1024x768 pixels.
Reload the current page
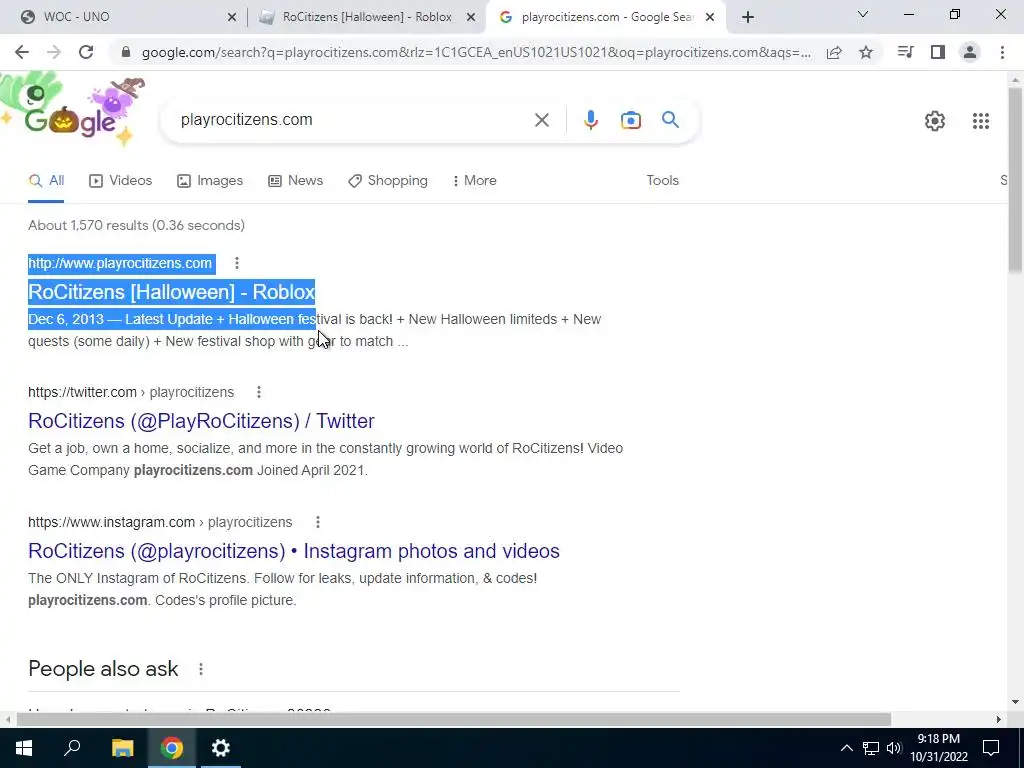[86, 52]
